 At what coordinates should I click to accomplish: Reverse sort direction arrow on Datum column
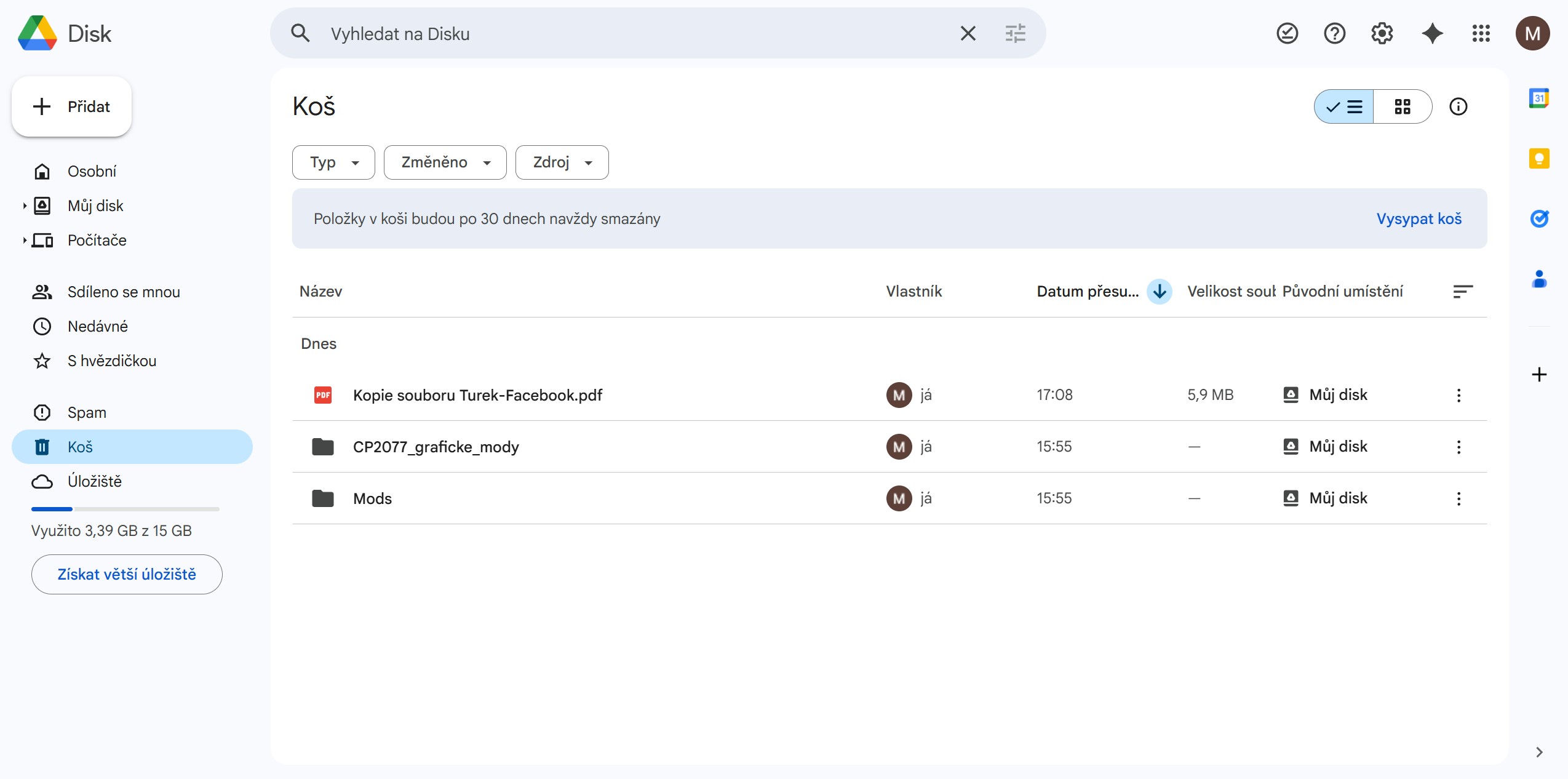pyautogui.click(x=1160, y=291)
